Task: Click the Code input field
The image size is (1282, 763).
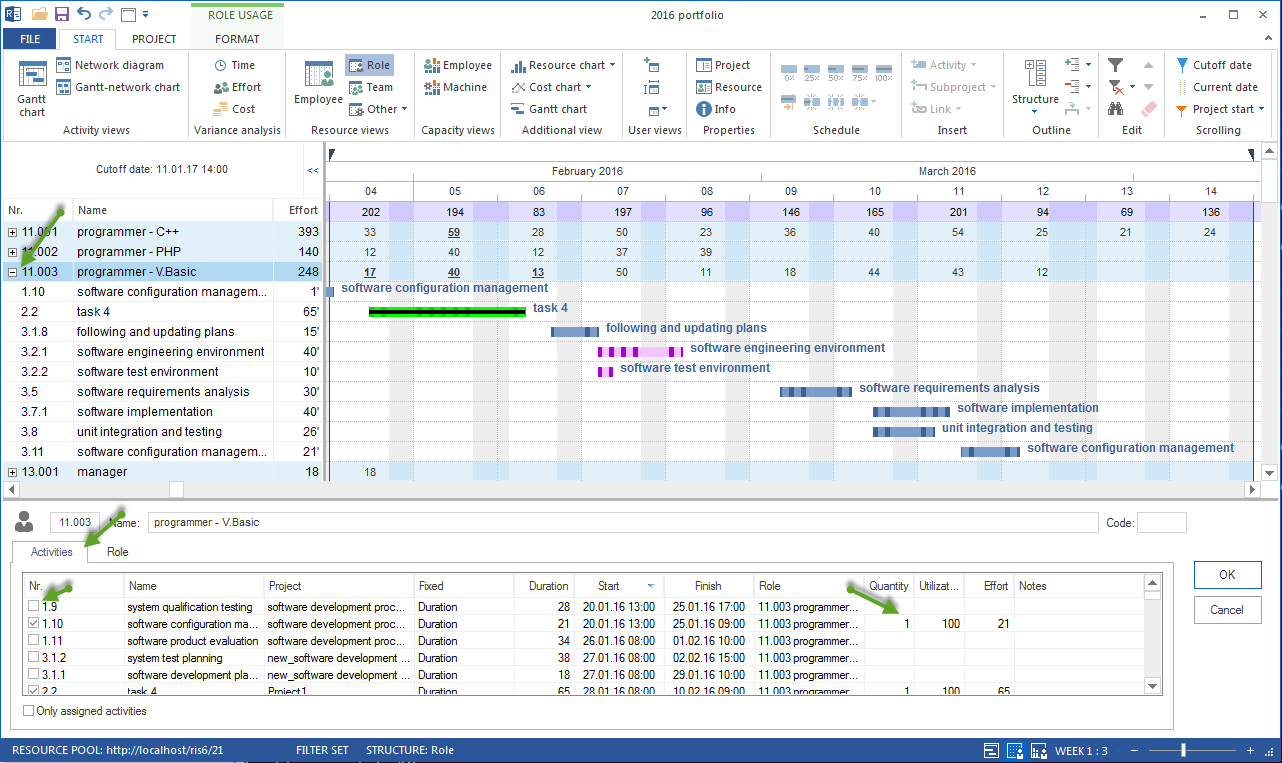Action: click(1162, 522)
